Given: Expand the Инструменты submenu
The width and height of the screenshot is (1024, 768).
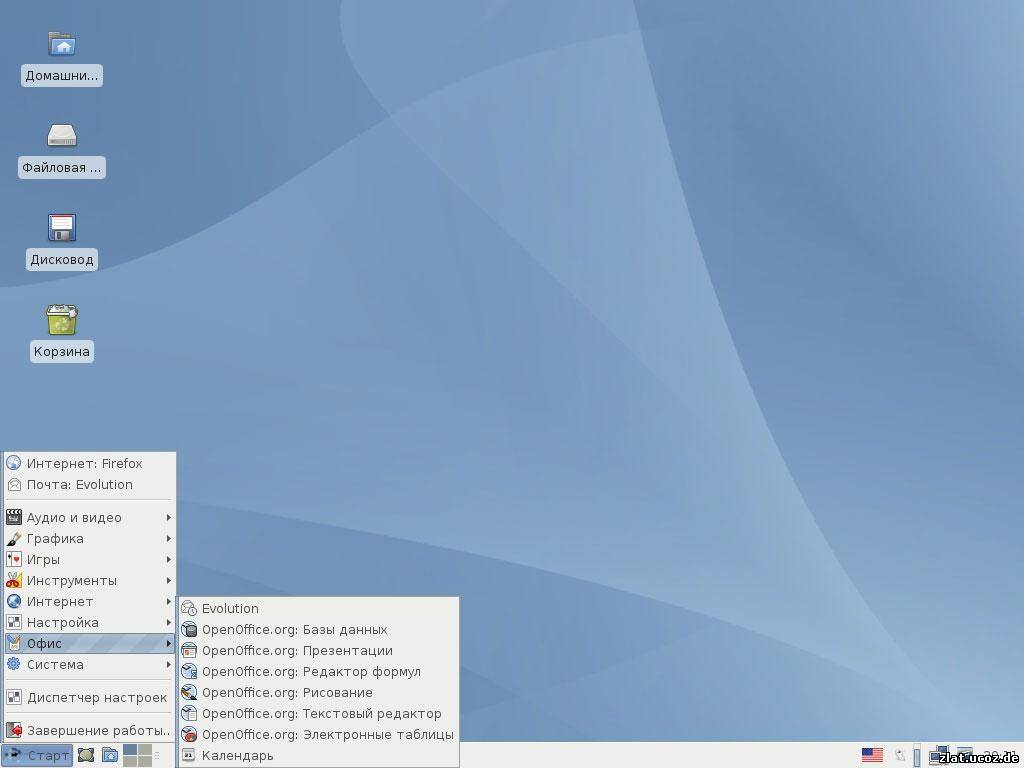Looking at the screenshot, I should pos(89,581).
